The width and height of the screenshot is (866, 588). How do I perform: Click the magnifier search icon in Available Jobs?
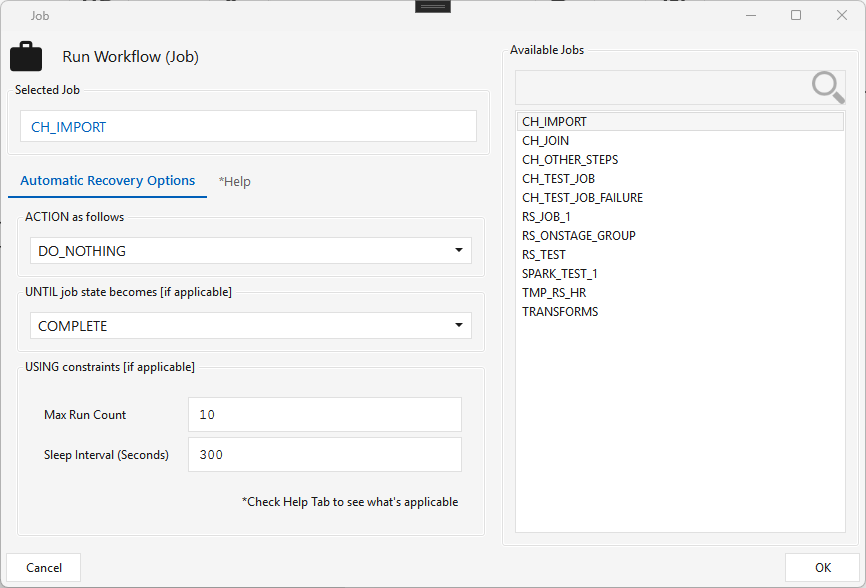click(828, 87)
